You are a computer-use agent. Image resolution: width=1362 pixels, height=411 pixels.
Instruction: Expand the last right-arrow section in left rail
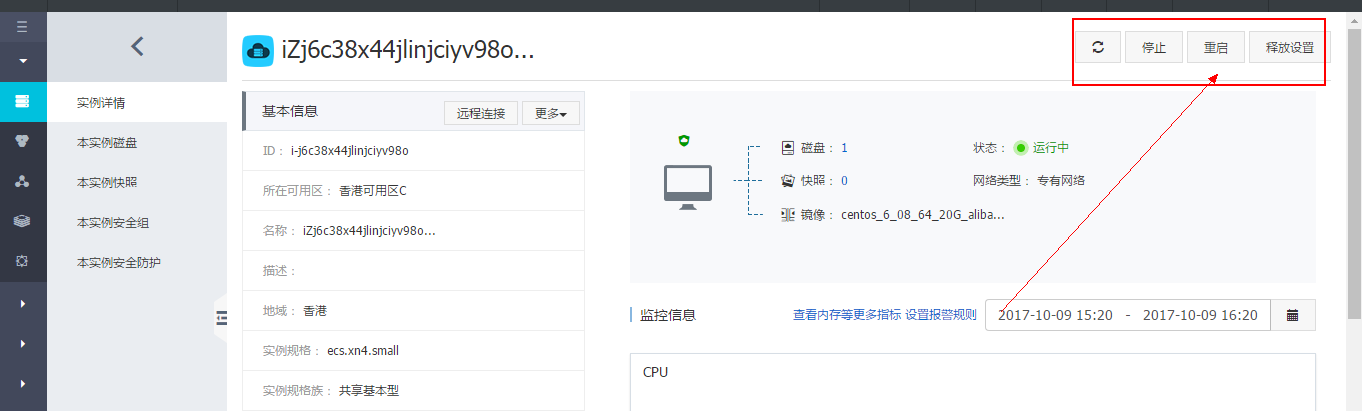click(x=22, y=383)
